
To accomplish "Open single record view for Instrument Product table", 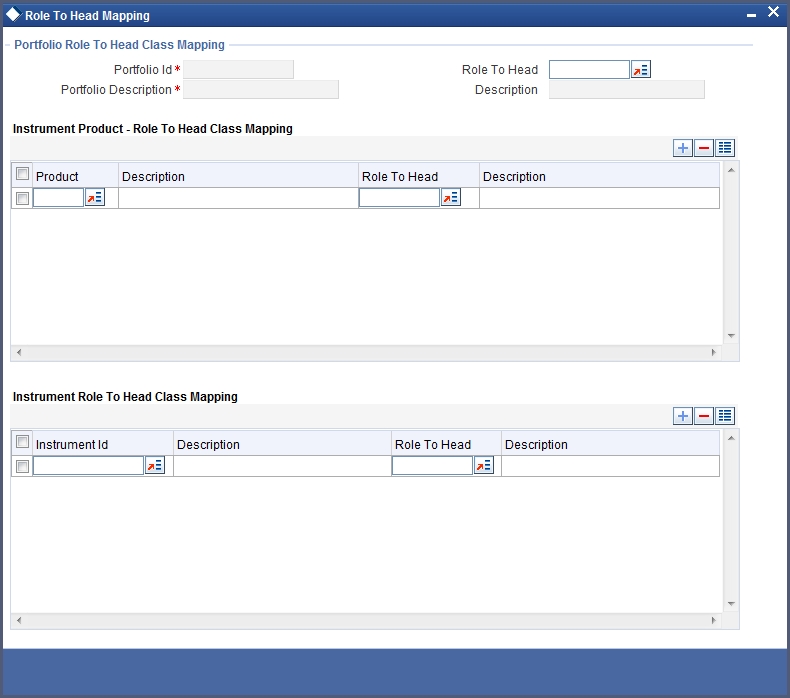I will pos(725,148).
